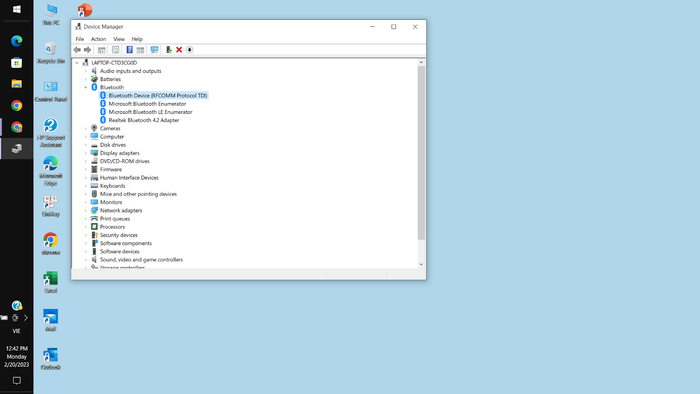
Task: Select the Outlook desktop shortcut
Action: (x=51, y=359)
